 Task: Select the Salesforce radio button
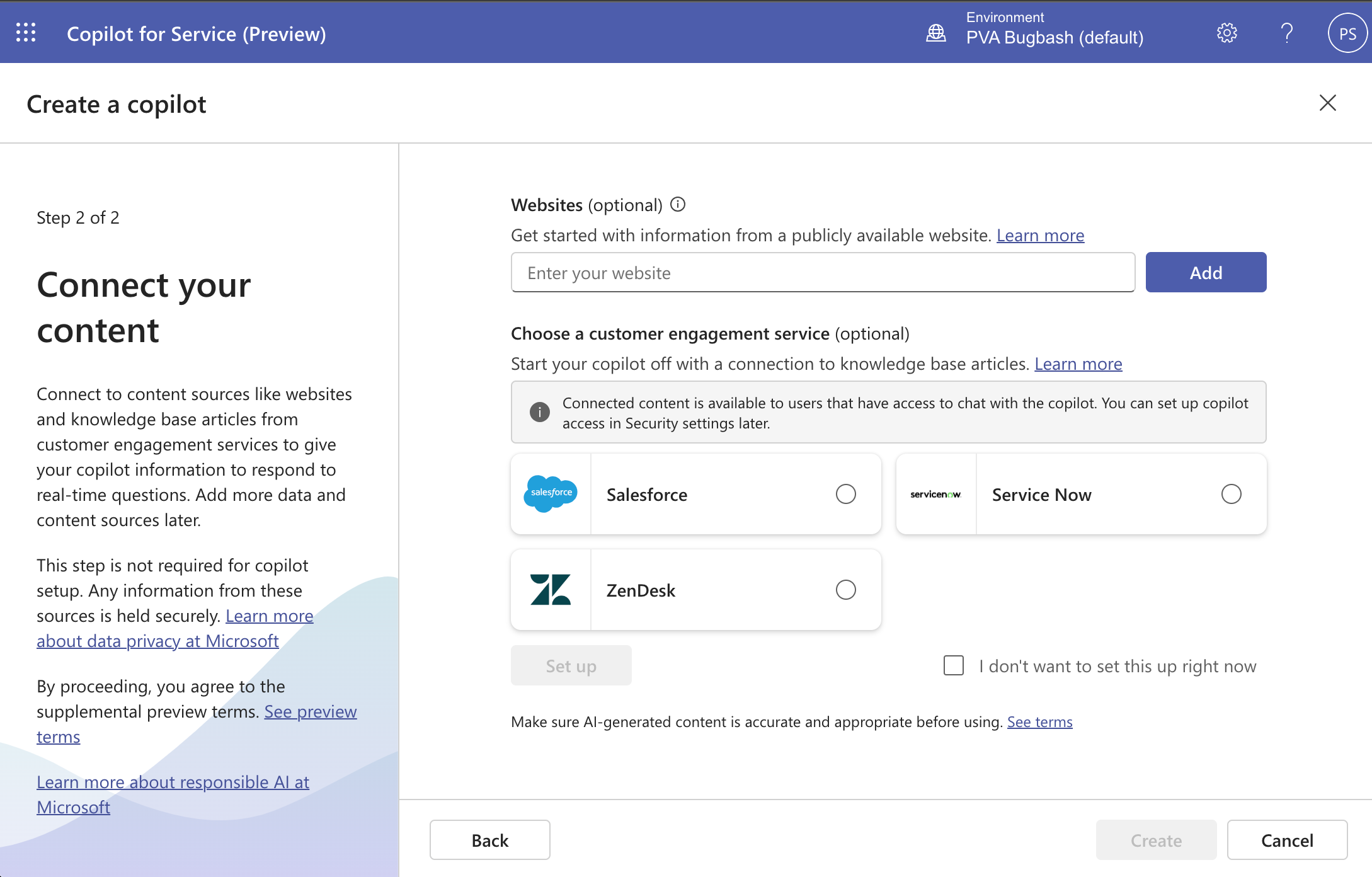(x=847, y=494)
